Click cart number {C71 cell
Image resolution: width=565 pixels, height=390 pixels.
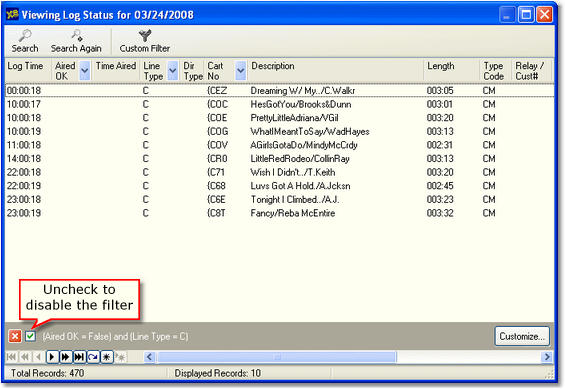point(216,172)
